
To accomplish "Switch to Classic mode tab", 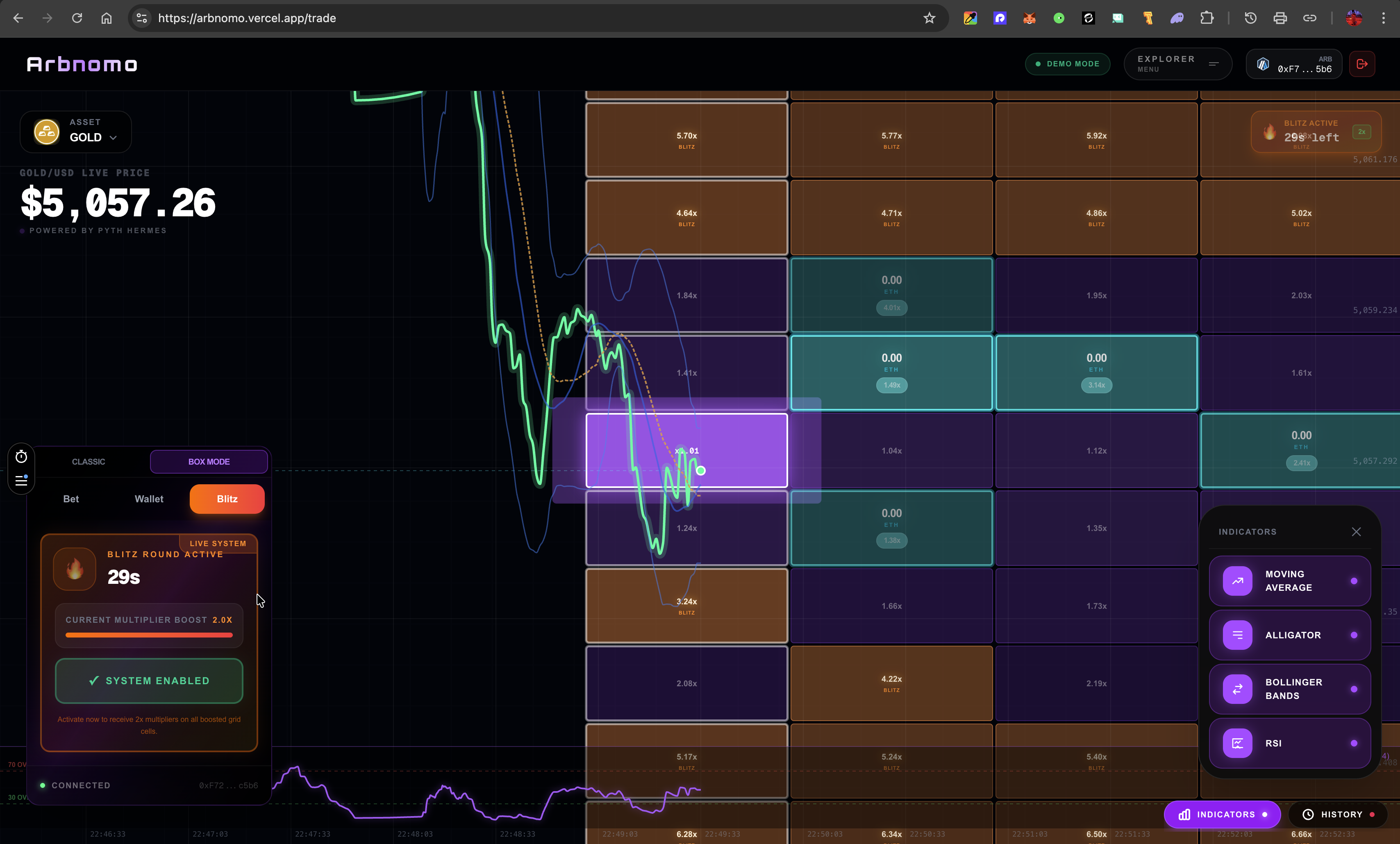I will click(x=89, y=462).
